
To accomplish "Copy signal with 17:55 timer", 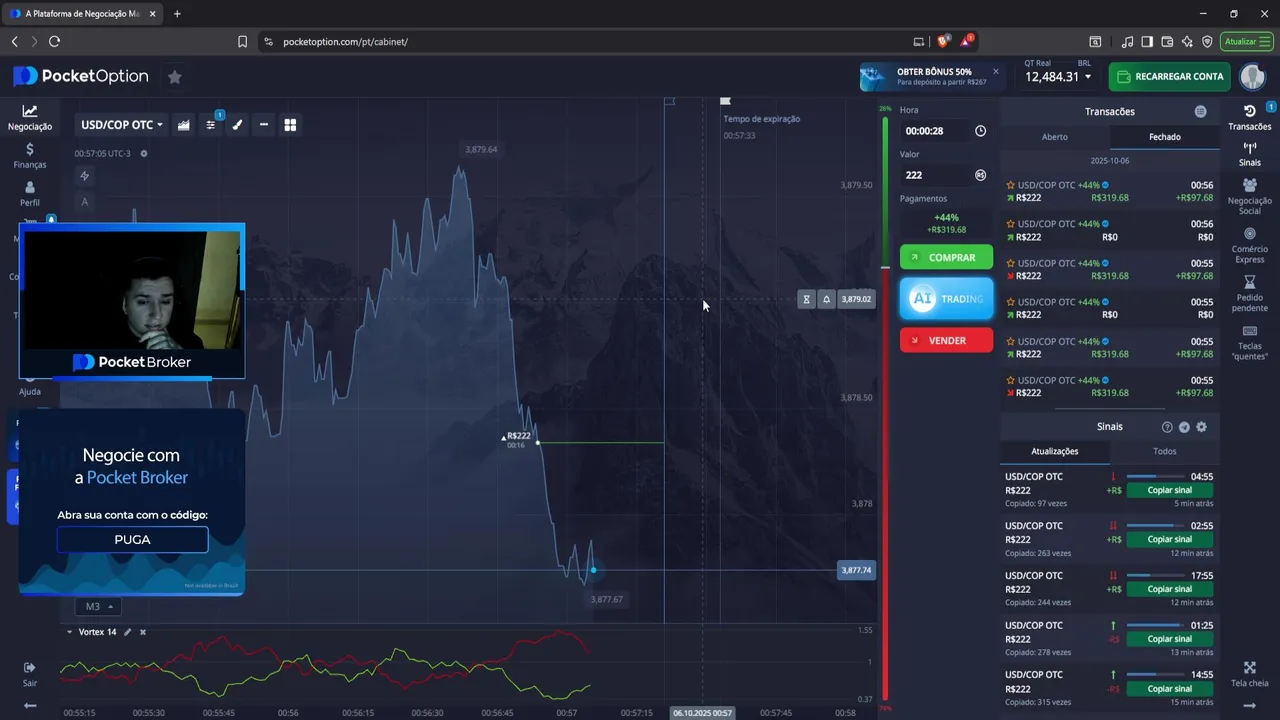I will point(1169,589).
